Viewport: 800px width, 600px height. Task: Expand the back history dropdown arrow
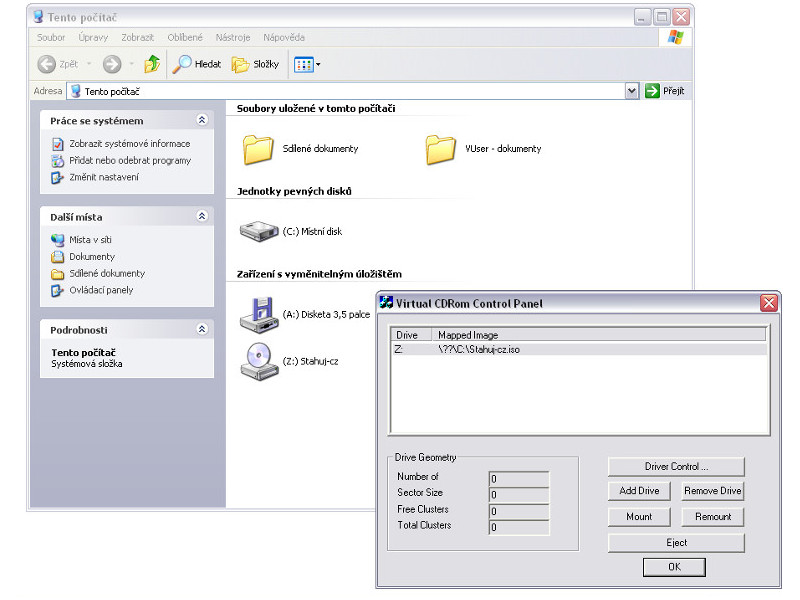tap(89, 64)
